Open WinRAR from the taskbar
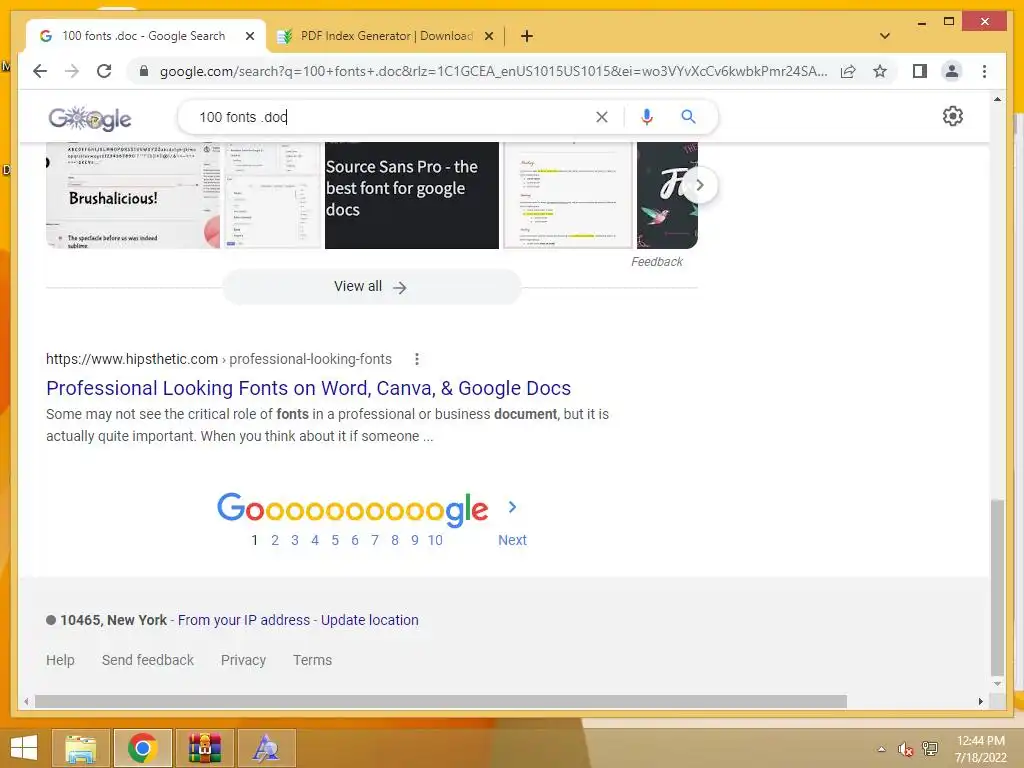The image size is (1024, 768). [204, 748]
